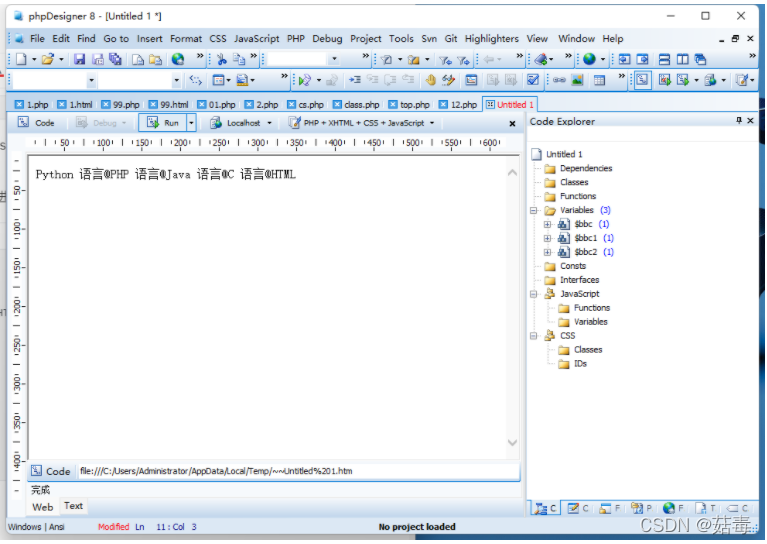Click the Save All multi-disk icon
Viewport: 767px width, 544px height.
(x=115, y=60)
